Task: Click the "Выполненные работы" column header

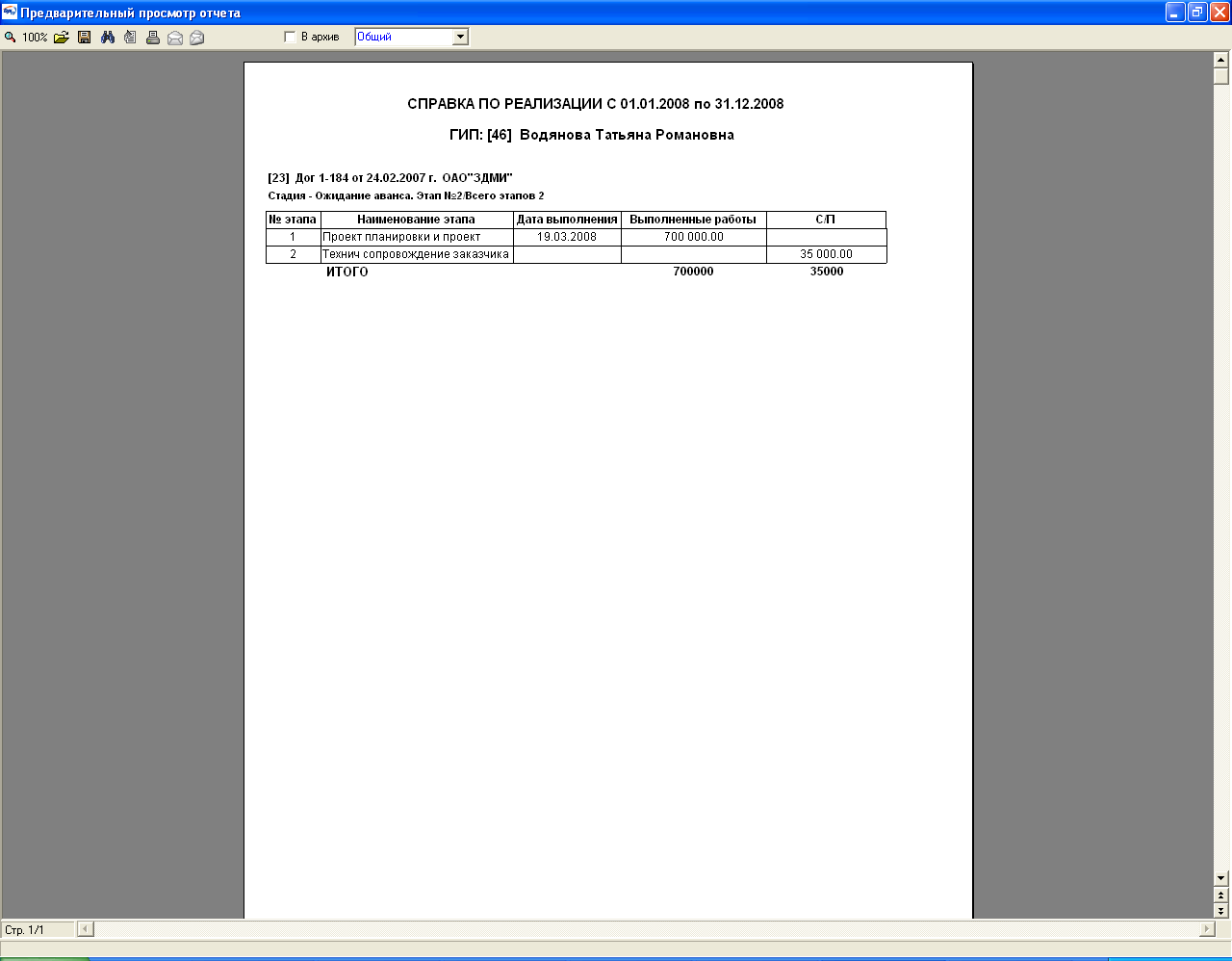Action: point(693,220)
